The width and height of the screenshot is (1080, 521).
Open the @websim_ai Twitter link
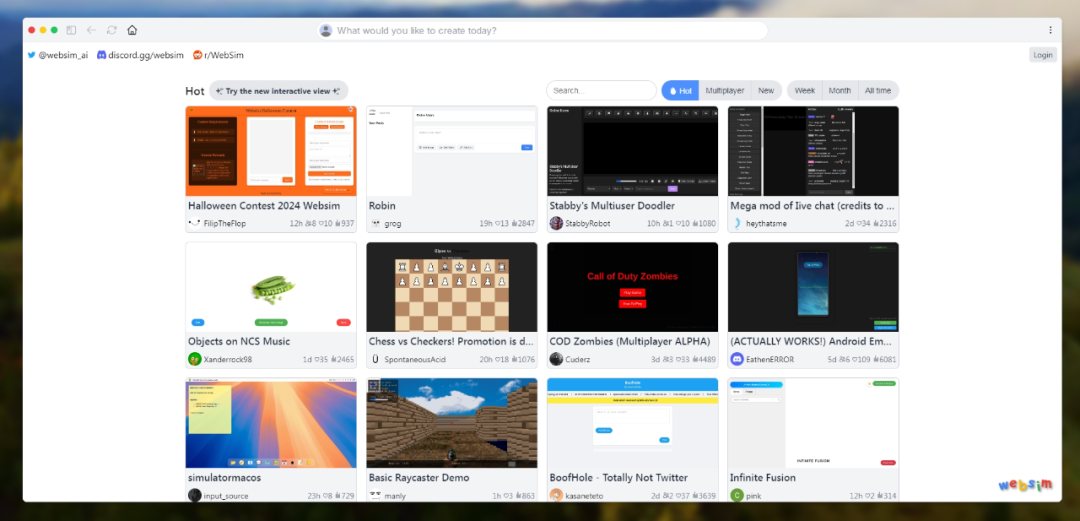pyautogui.click(x=58, y=55)
